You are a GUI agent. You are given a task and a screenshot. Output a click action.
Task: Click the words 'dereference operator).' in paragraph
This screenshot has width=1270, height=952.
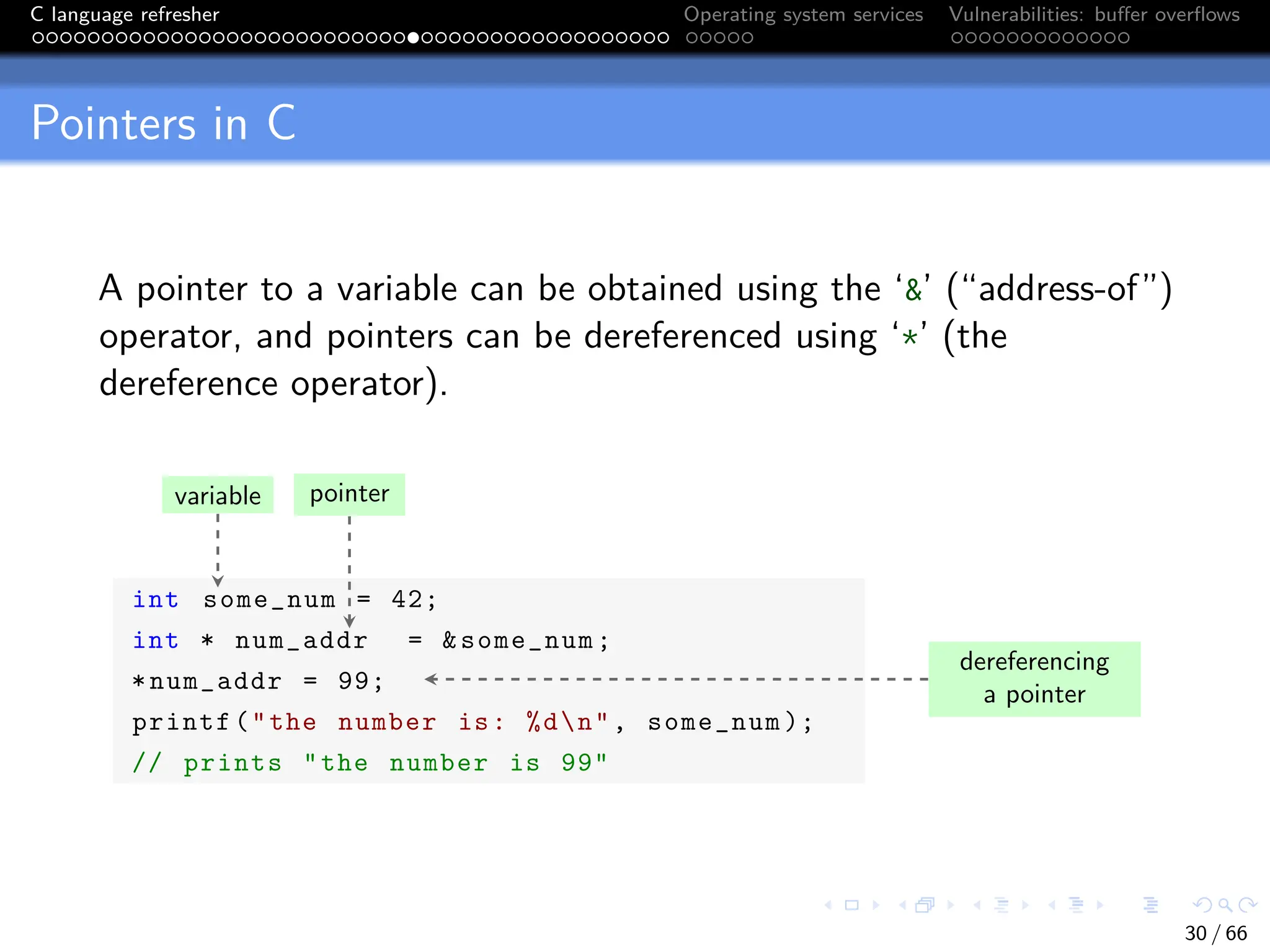pyautogui.click(x=273, y=384)
